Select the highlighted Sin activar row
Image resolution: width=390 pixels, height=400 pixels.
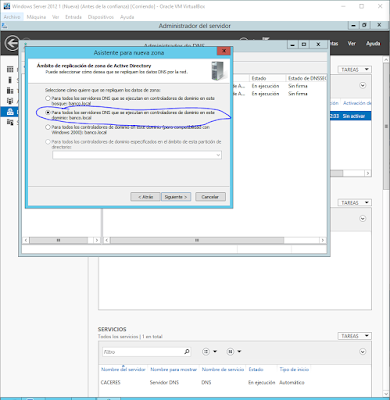pos(350,116)
